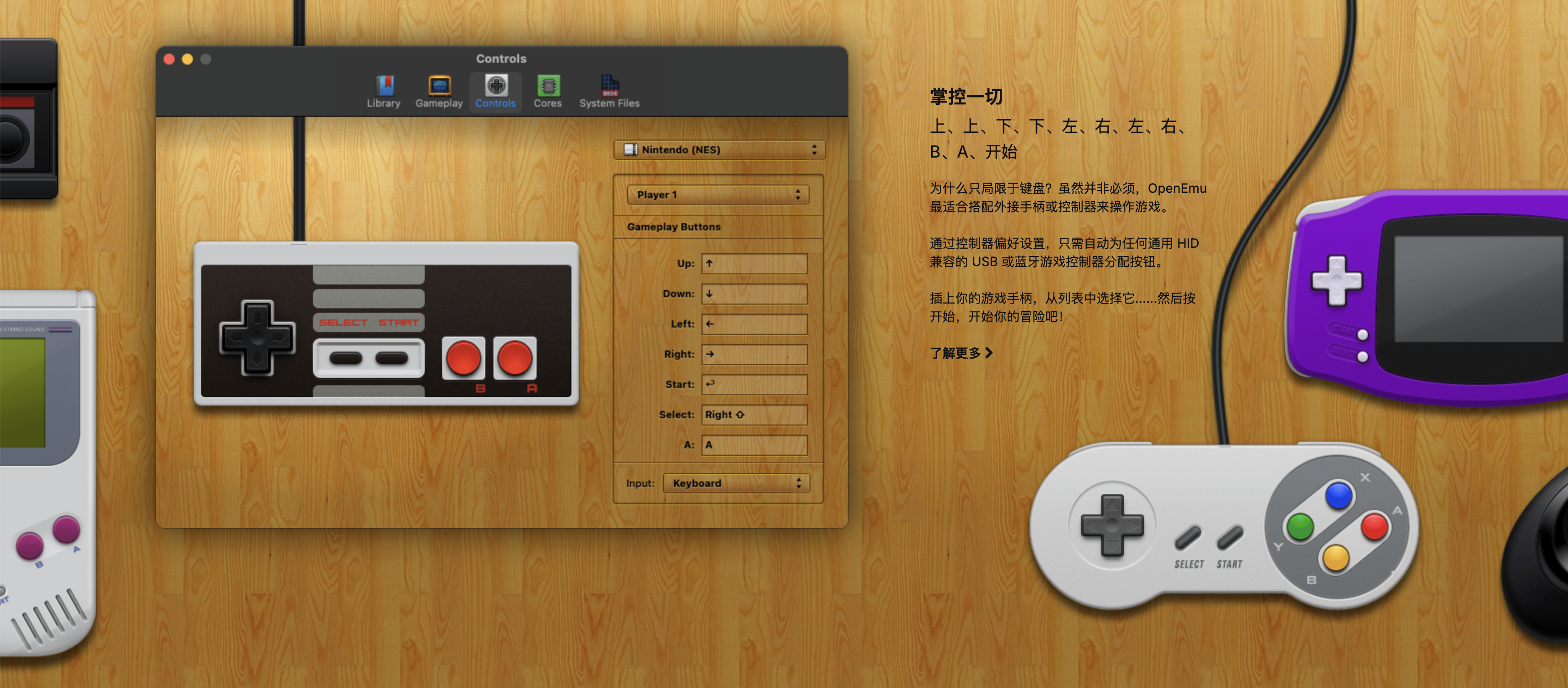
Task: Click the Left key binding field
Action: (754, 324)
